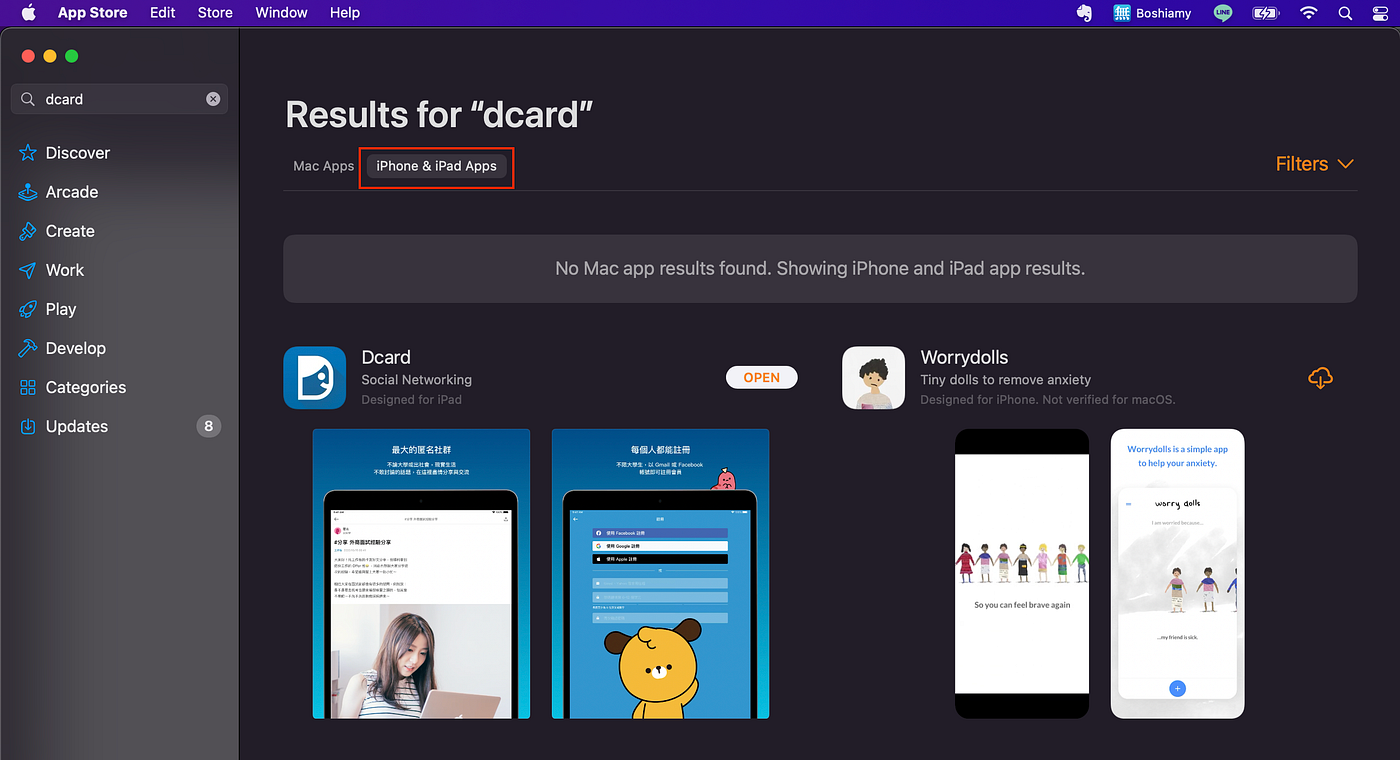The width and height of the screenshot is (1400, 760).
Task: Click inside the search input field
Action: pyautogui.click(x=110, y=98)
